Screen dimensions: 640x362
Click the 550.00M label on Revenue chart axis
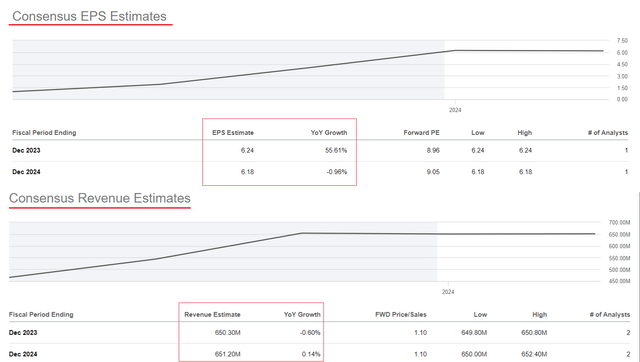pos(619,258)
